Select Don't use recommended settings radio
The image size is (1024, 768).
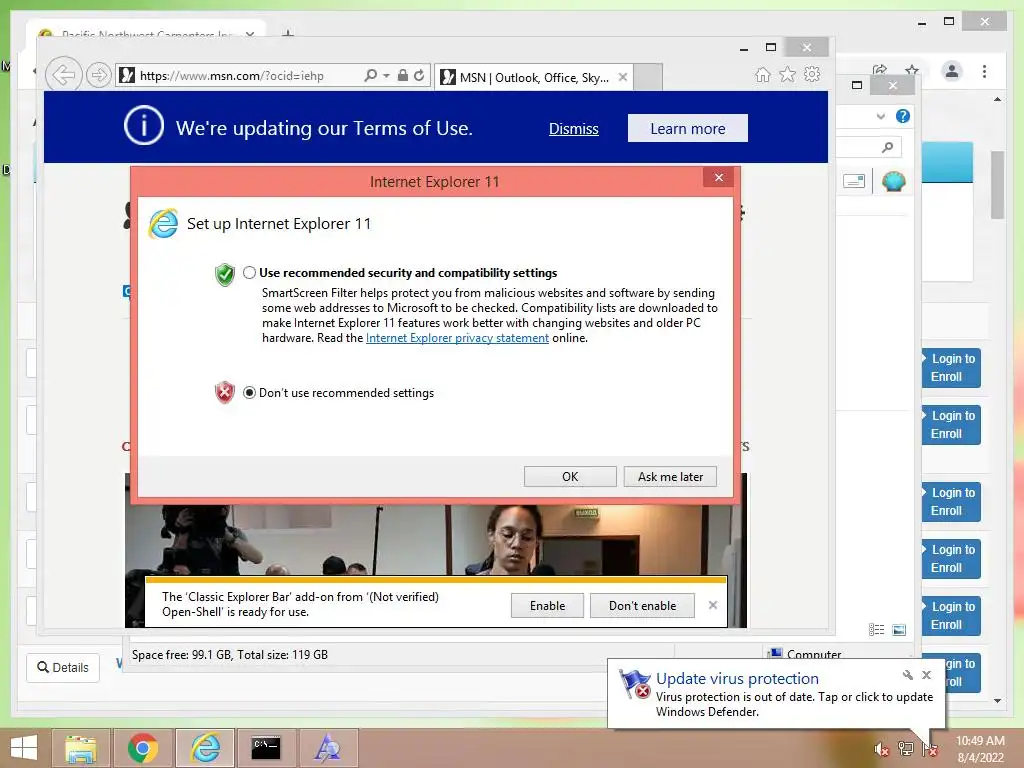point(249,392)
